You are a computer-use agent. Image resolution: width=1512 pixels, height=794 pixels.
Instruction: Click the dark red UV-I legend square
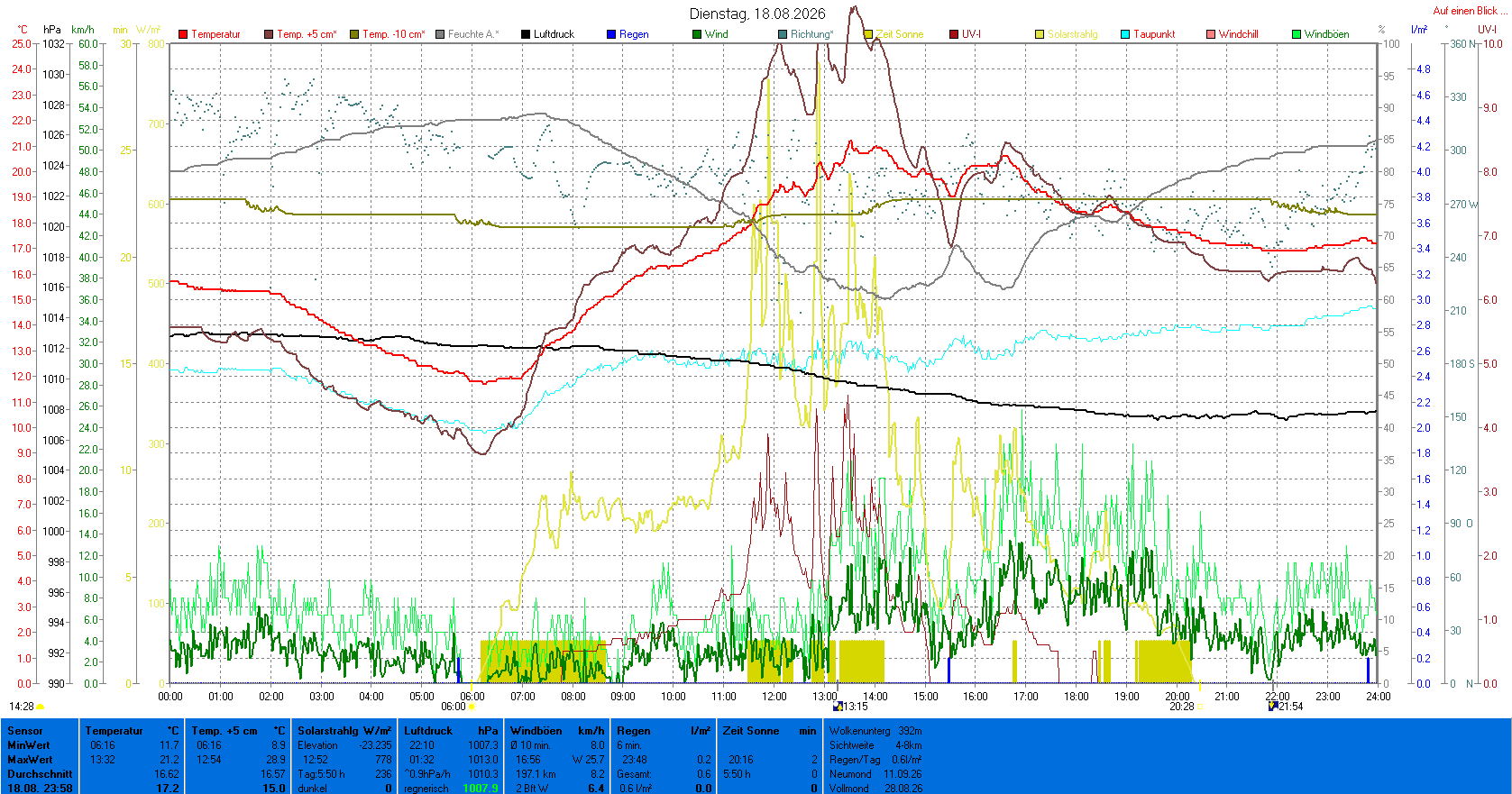coord(954,34)
